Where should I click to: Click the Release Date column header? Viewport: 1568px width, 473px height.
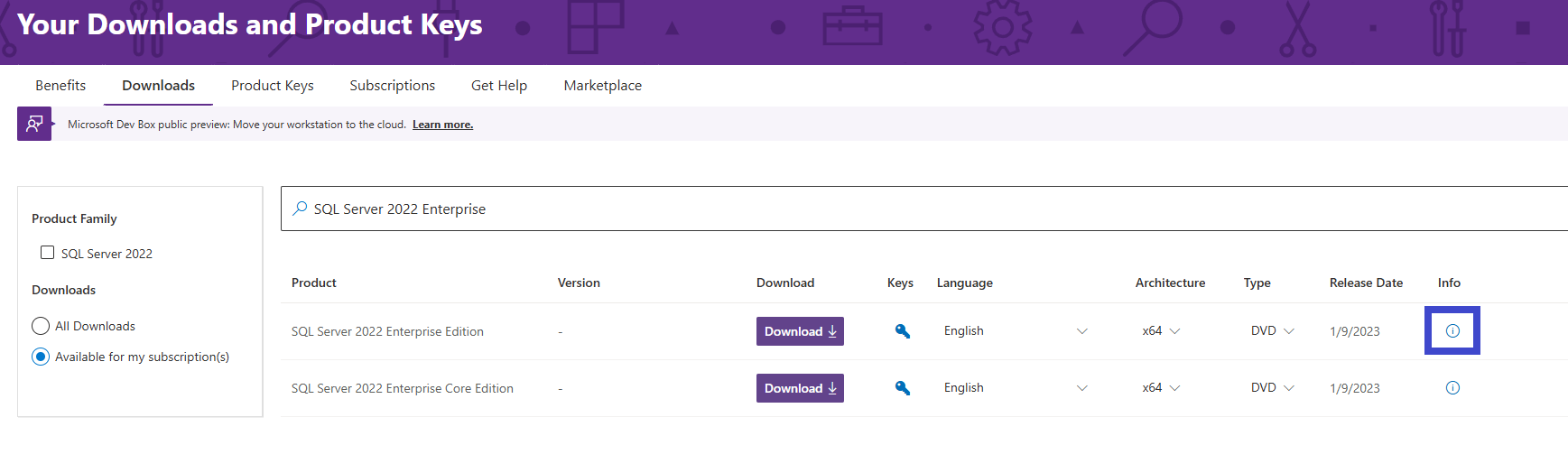click(1366, 283)
